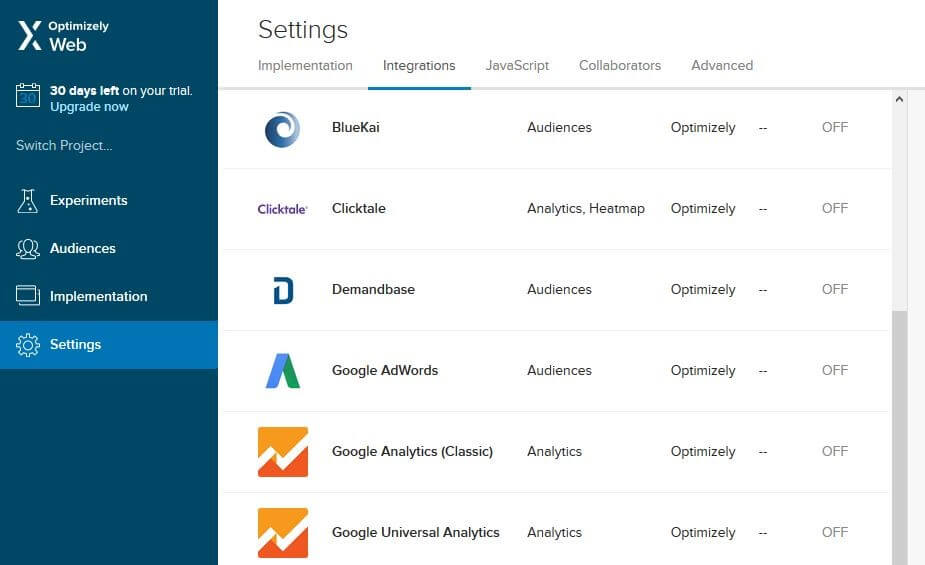Toggle the Demandbase OFF status
The width and height of the screenshot is (925, 565).
click(x=835, y=289)
